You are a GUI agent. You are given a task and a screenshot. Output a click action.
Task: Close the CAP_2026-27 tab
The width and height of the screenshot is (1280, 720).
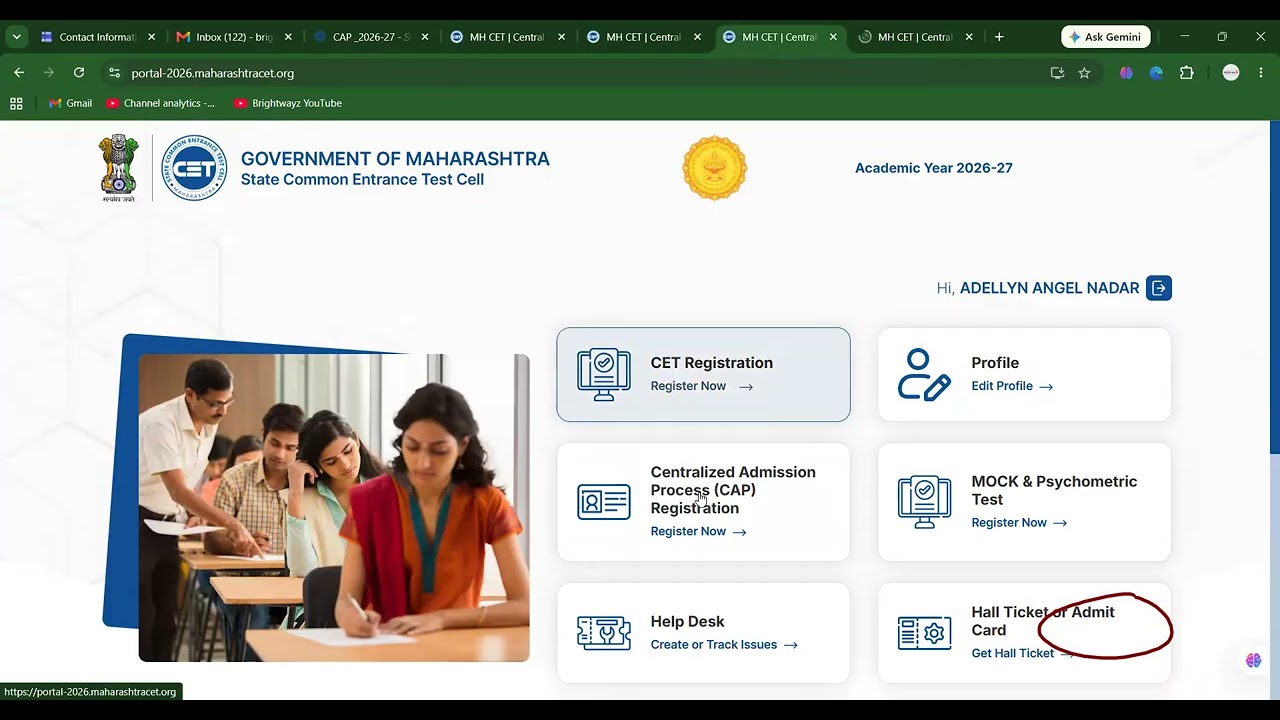coord(425,37)
